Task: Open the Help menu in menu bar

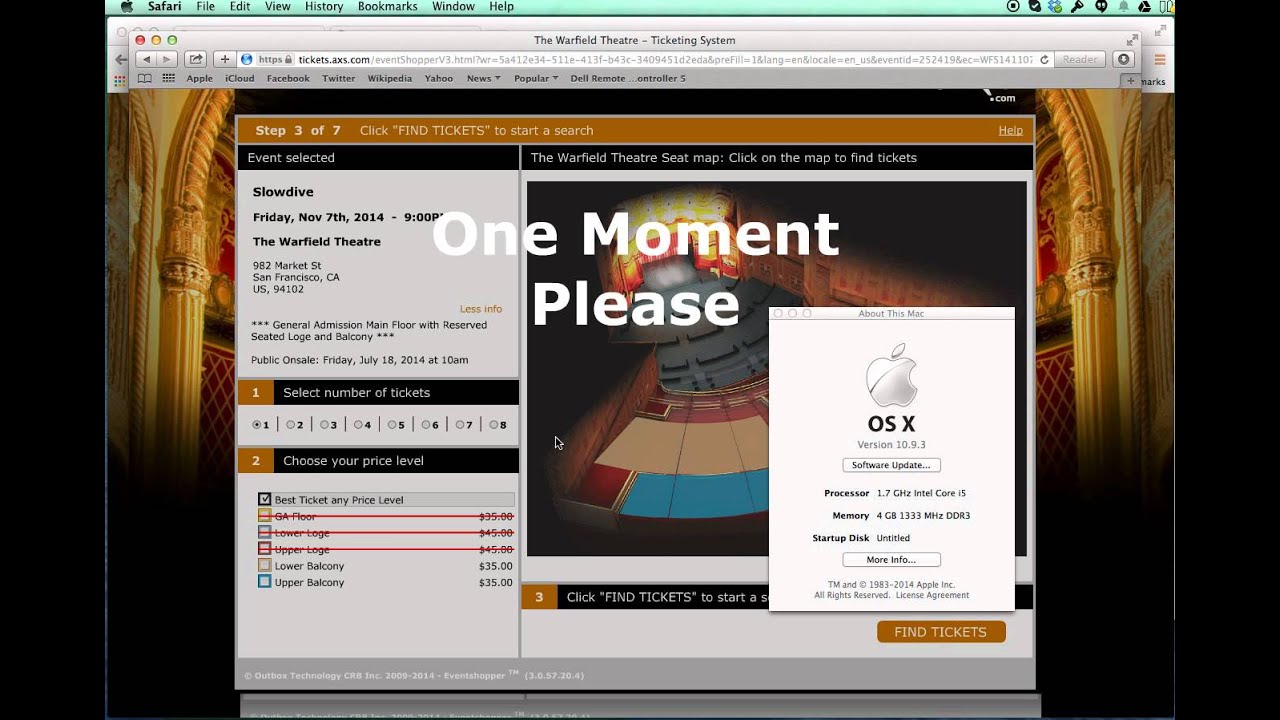Action: click(x=501, y=7)
